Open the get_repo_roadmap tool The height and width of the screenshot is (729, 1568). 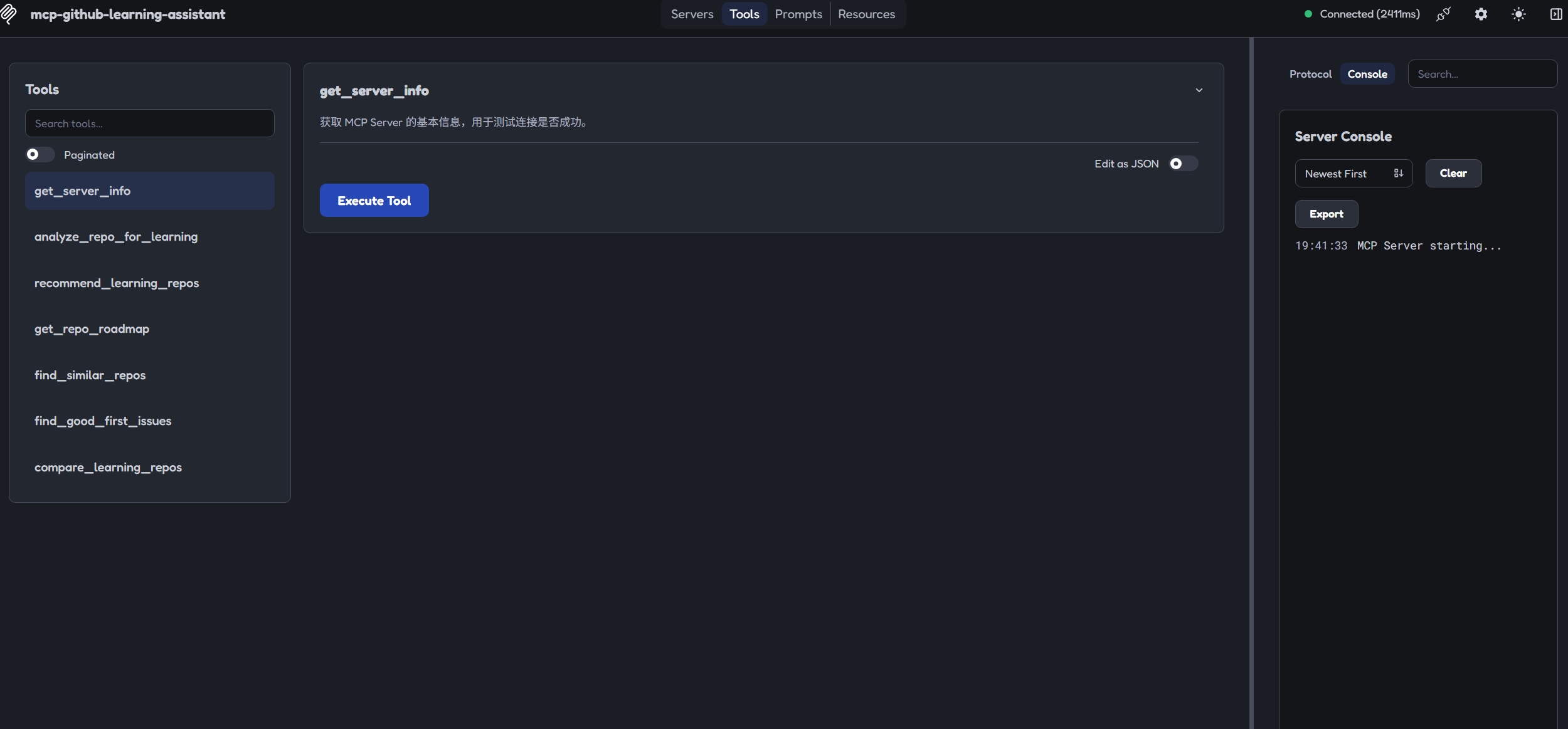point(150,329)
